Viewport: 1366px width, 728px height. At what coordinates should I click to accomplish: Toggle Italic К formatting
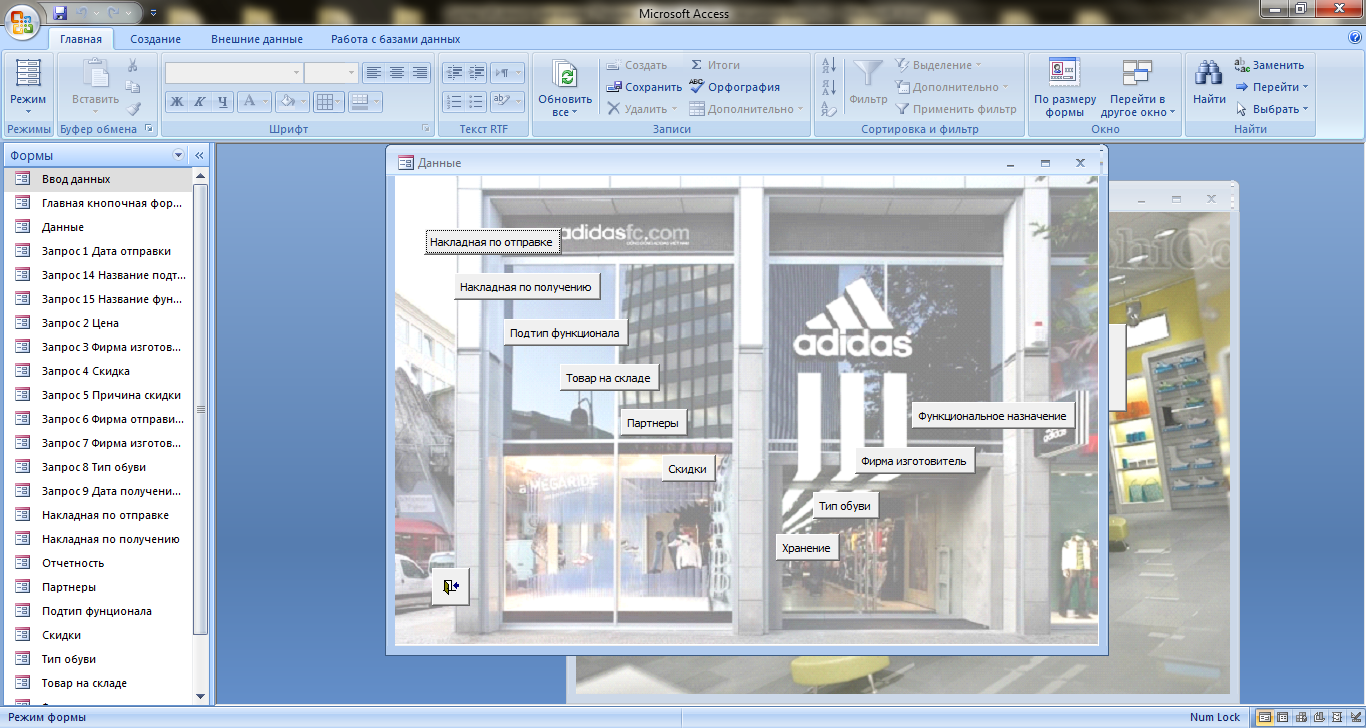pos(199,101)
